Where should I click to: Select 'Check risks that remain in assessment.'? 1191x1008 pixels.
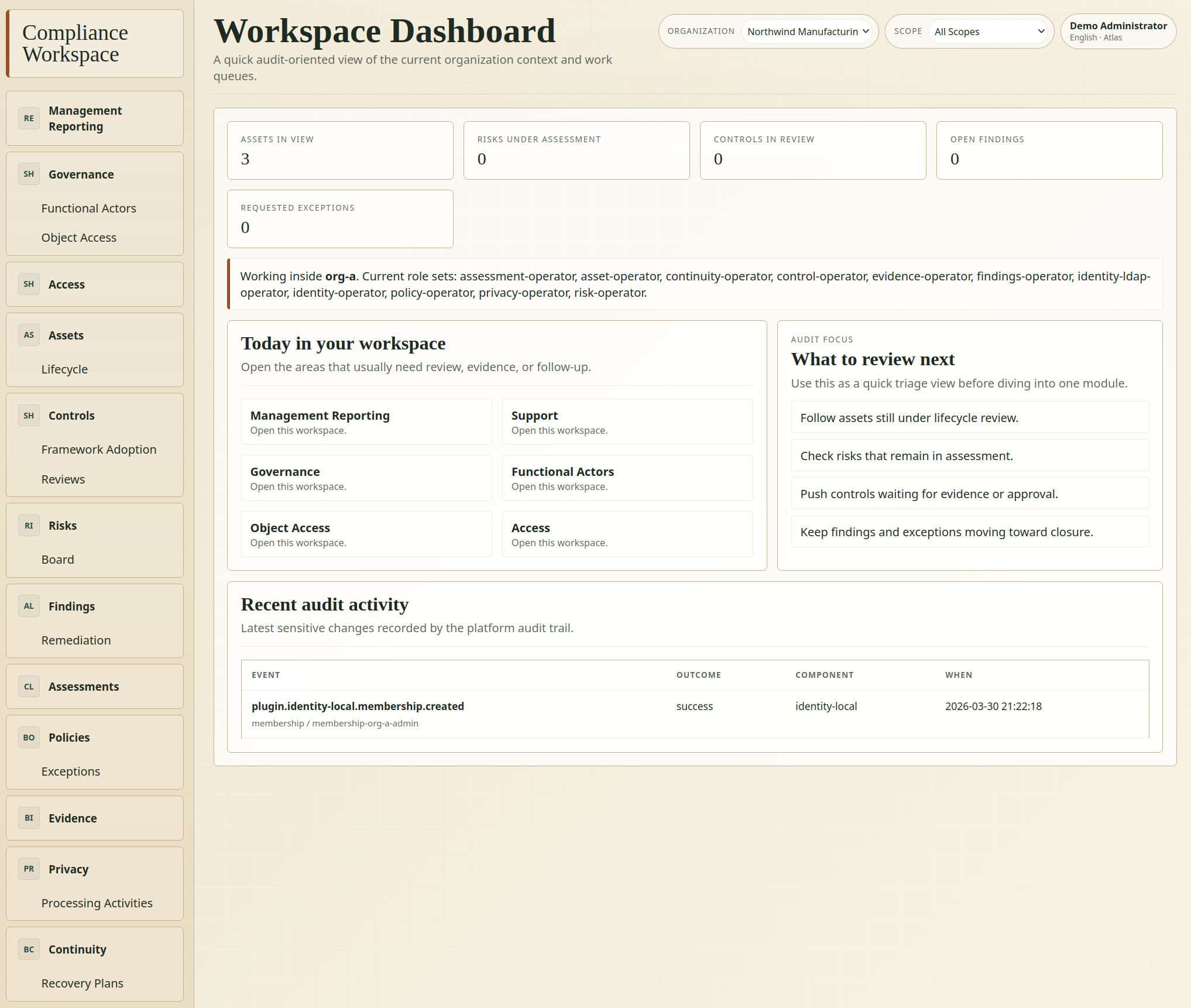click(x=970, y=455)
